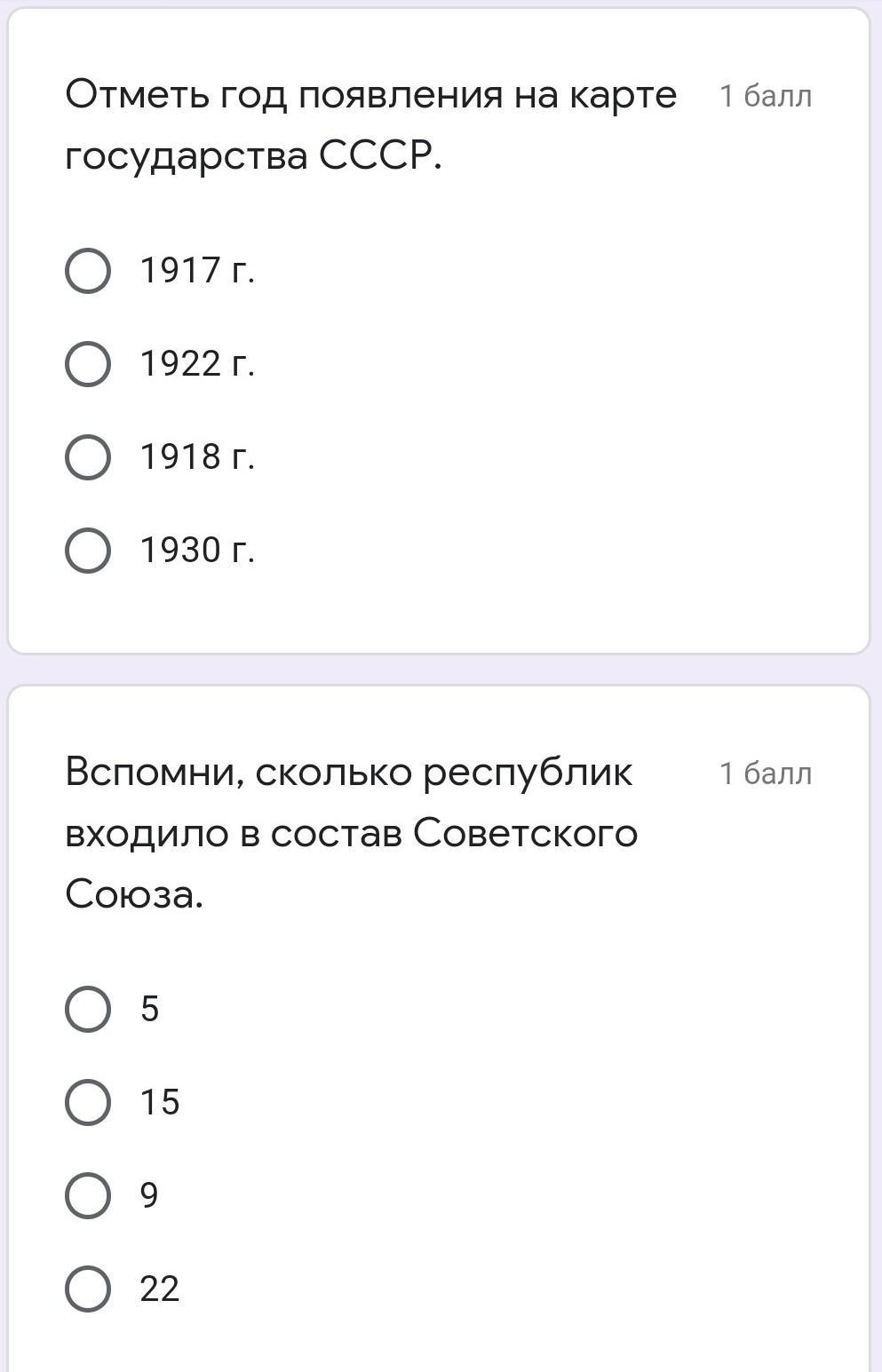
Task: Click the question about Soviet republics count
Action: (351, 833)
